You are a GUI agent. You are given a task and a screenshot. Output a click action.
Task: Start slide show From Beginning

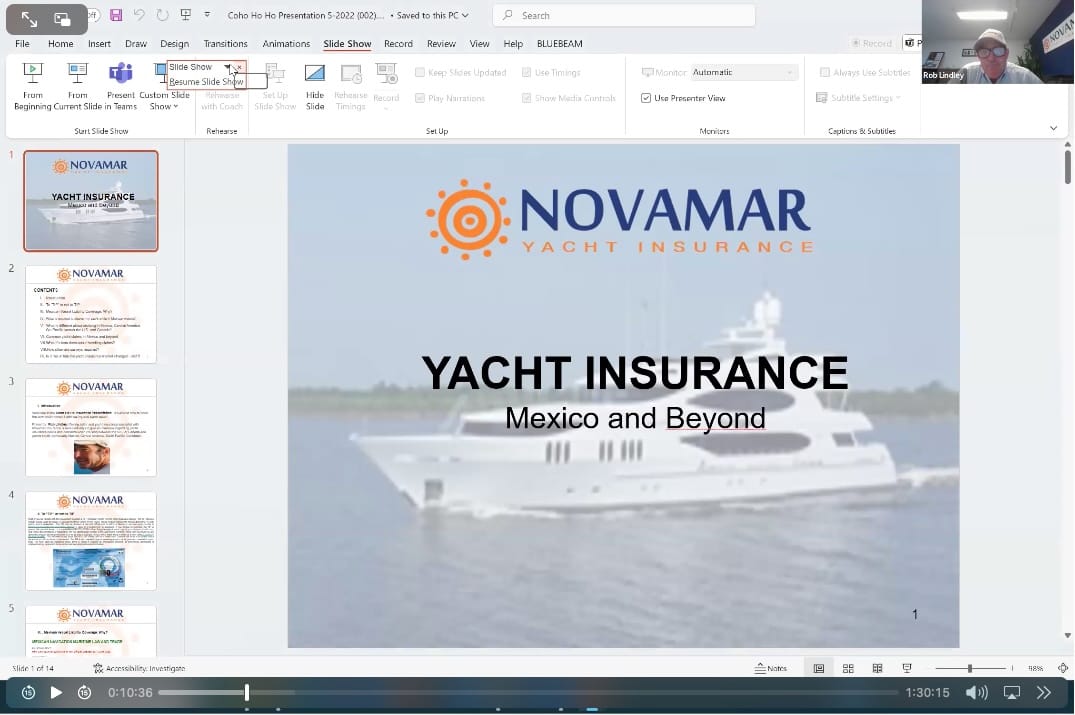32,86
